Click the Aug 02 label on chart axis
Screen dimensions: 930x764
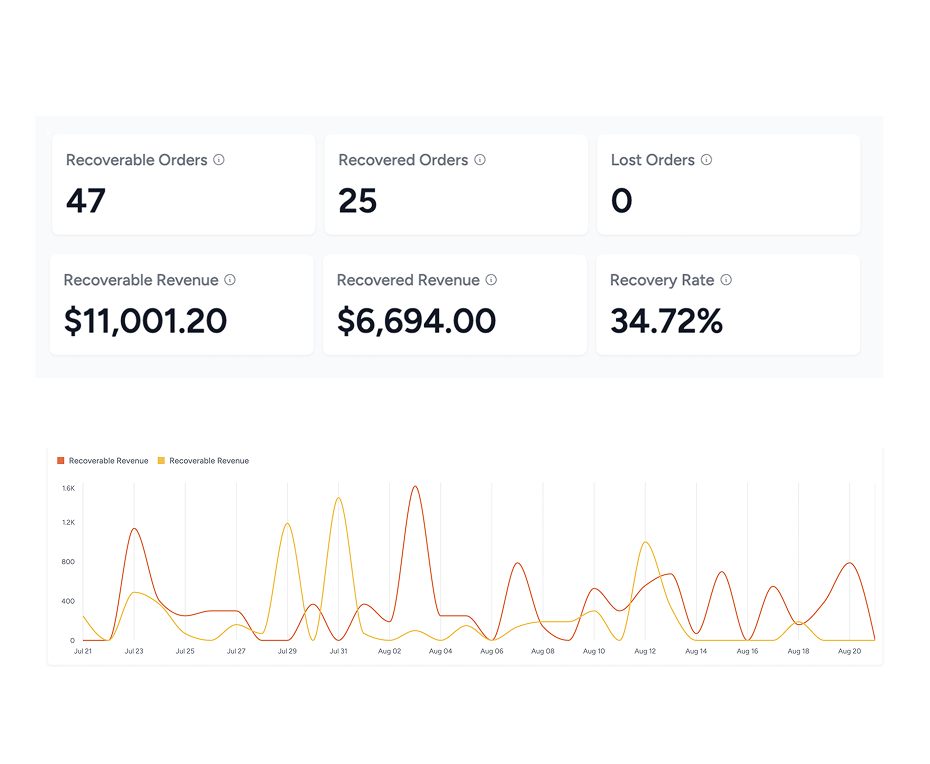[x=389, y=651]
